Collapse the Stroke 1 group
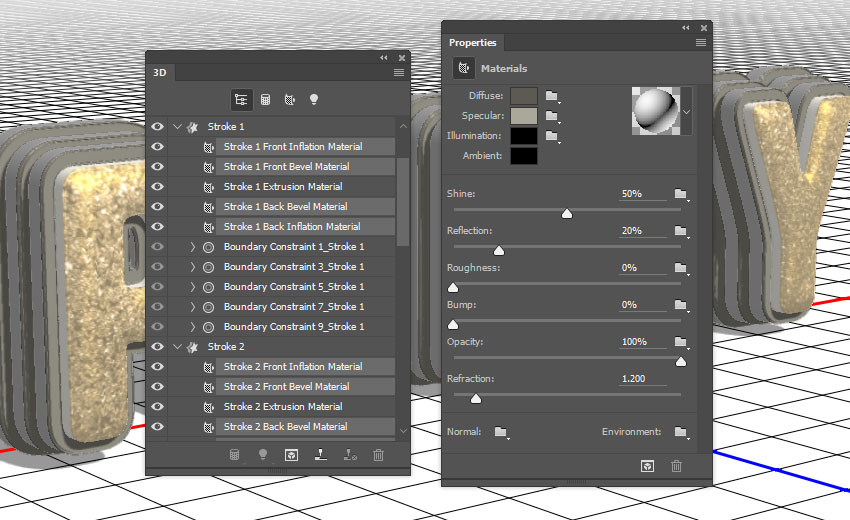The image size is (850, 520). pos(177,127)
